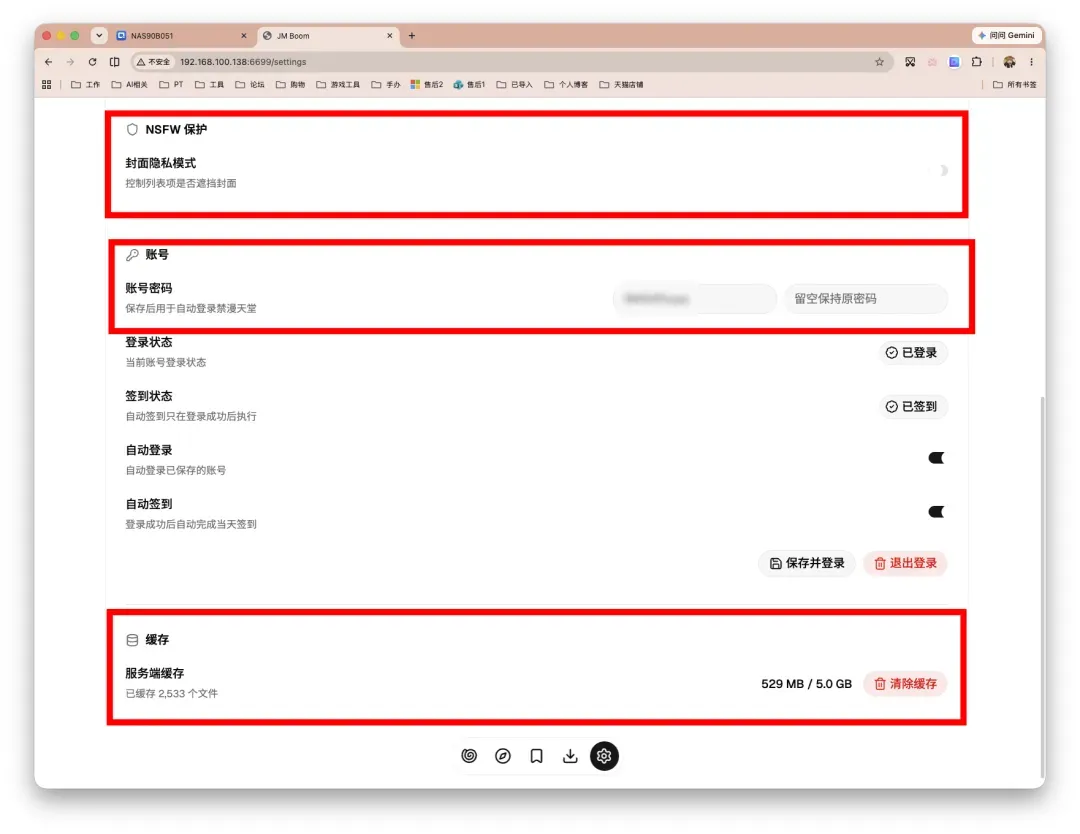Reload the page with the refresh icon
Image resolution: width=1080 pixels, height=834 pixels.
pos(92,62)
